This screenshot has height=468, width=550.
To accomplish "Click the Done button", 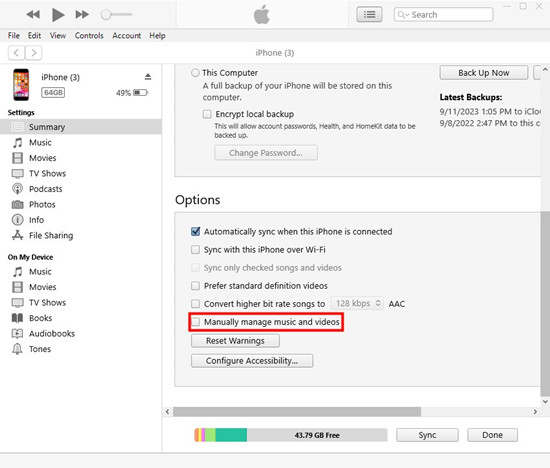I will (x=492, y=435).
